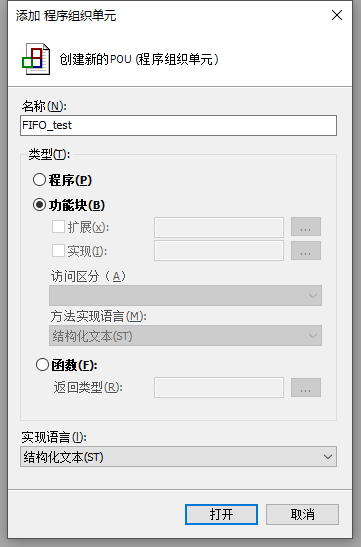Click the 返回类型 text field
This screenshot has width=361, height=547.
click(x=219, y=387)
